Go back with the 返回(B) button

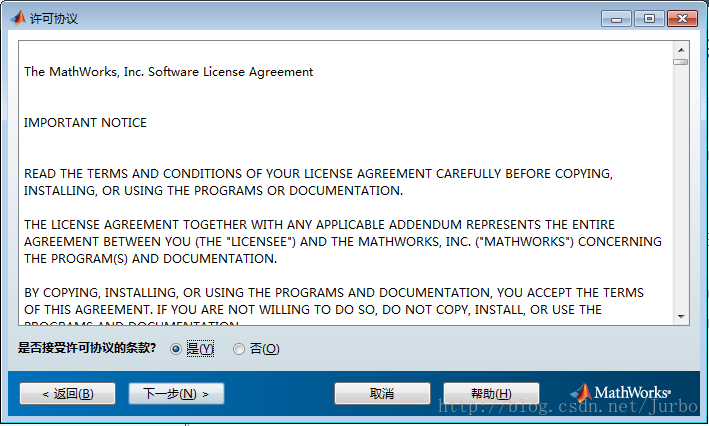pyautogui.click(x=67, y=393)
